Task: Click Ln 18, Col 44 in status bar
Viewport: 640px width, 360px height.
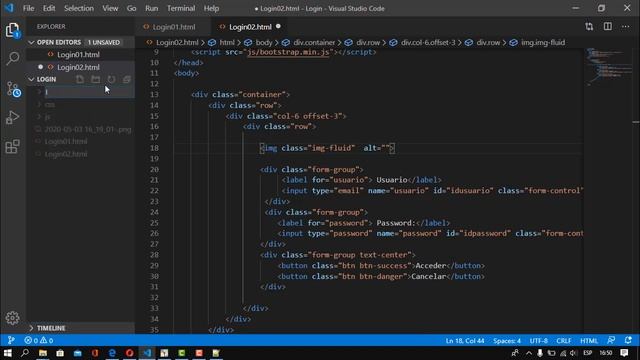Action: 465,340
